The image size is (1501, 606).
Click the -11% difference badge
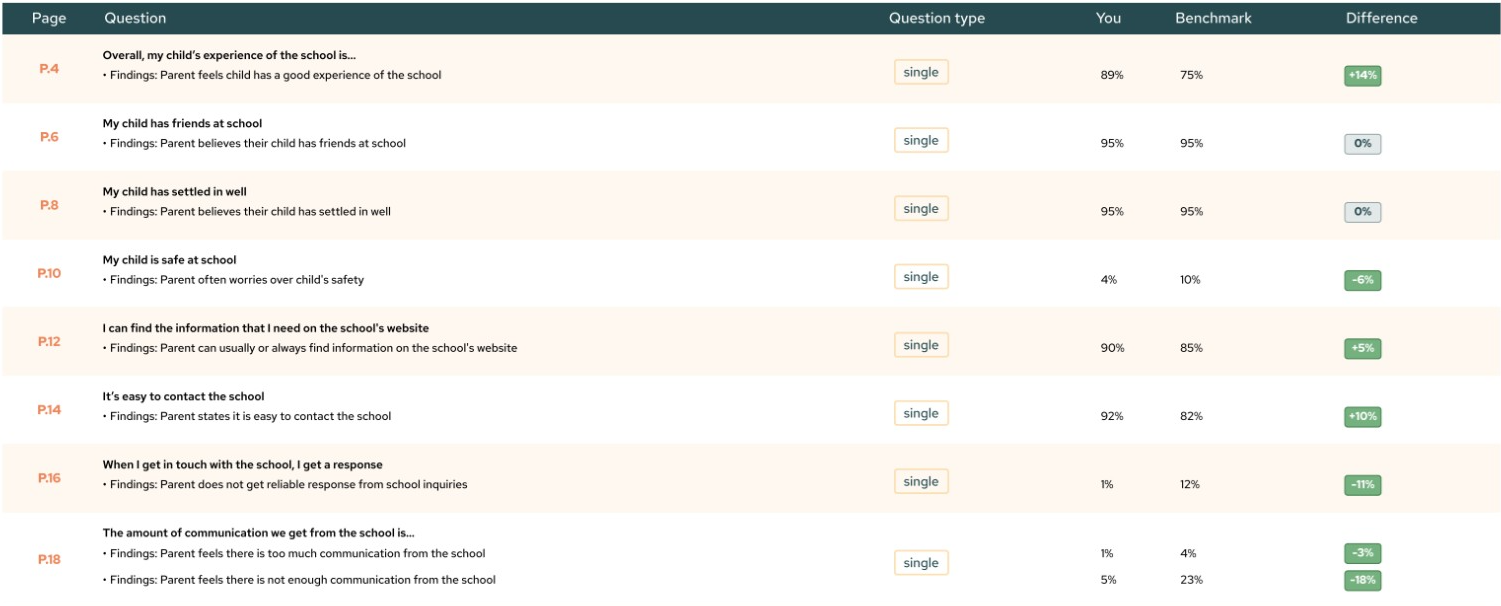click(x=1362, y=485)
